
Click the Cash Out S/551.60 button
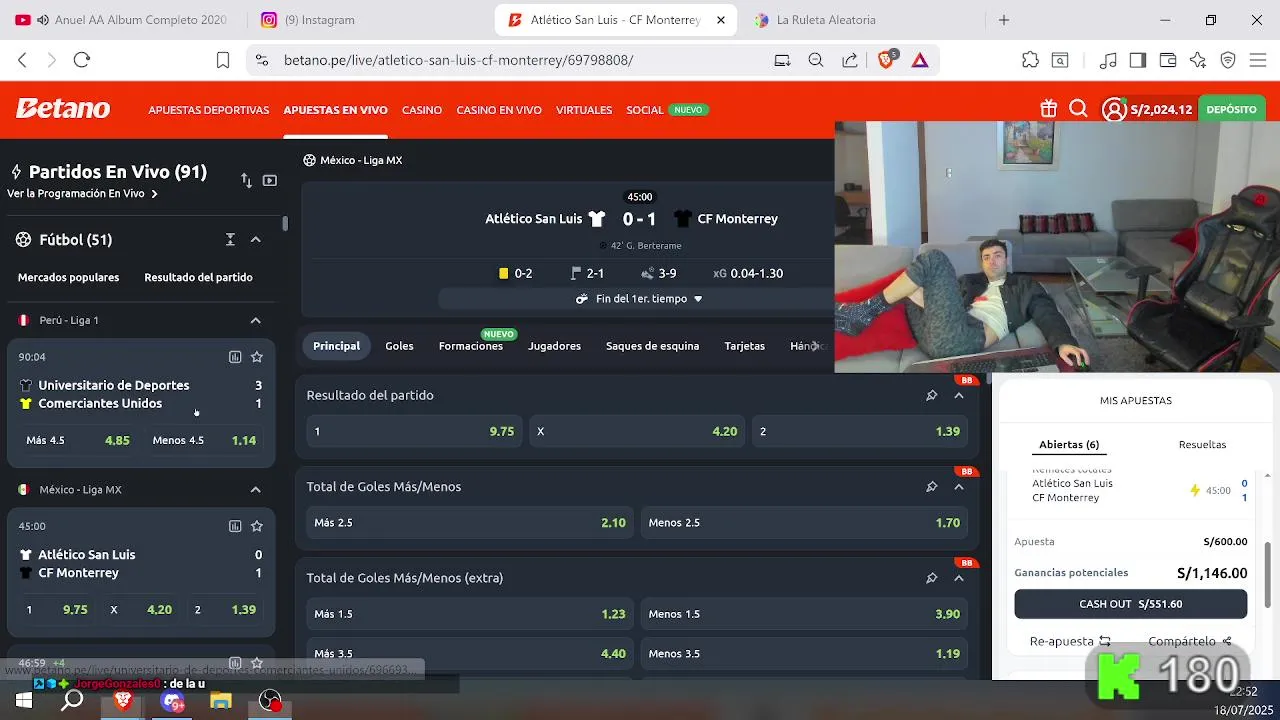click(x=1131, y=604)
